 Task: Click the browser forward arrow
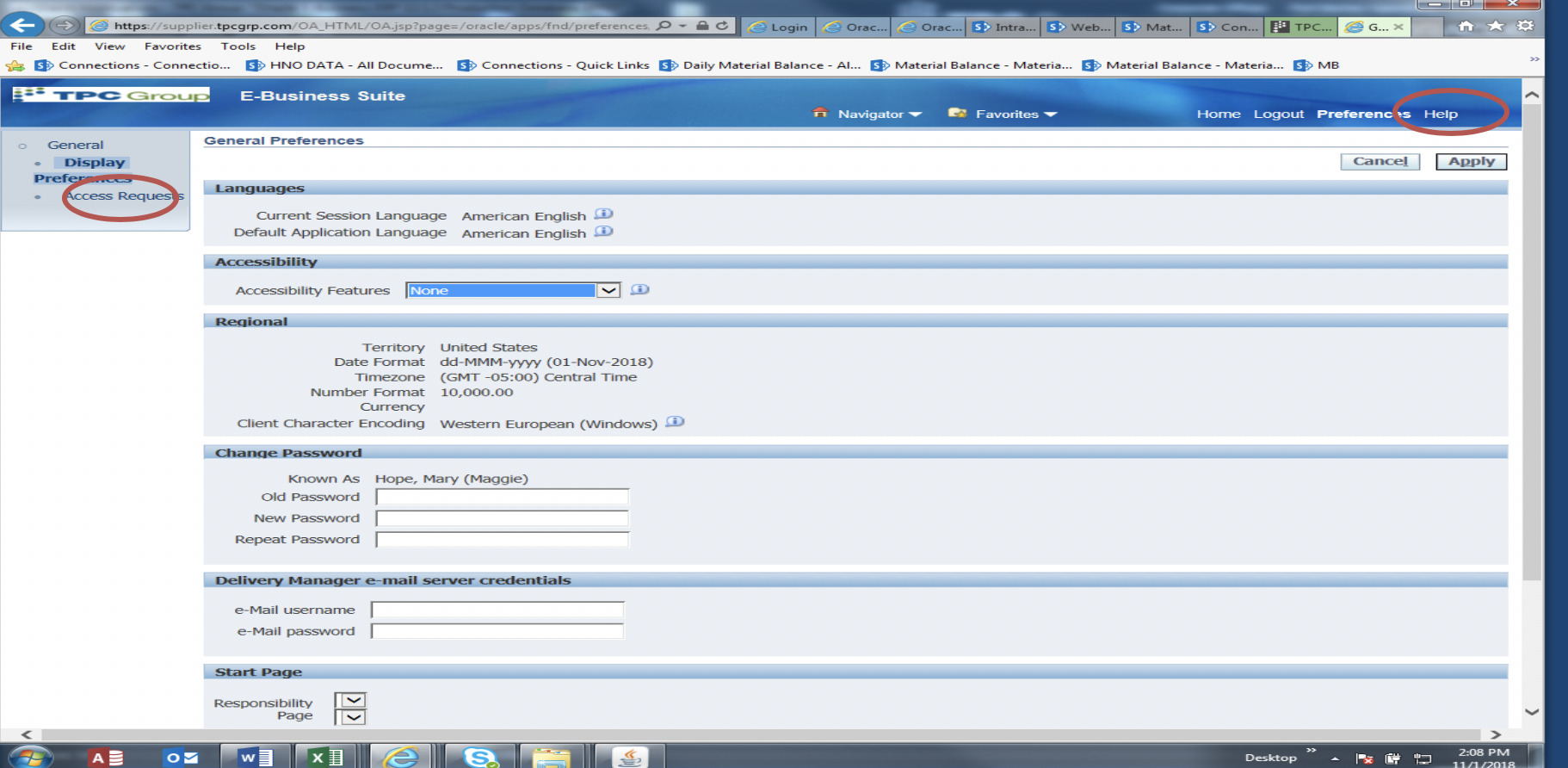point(65,25)
